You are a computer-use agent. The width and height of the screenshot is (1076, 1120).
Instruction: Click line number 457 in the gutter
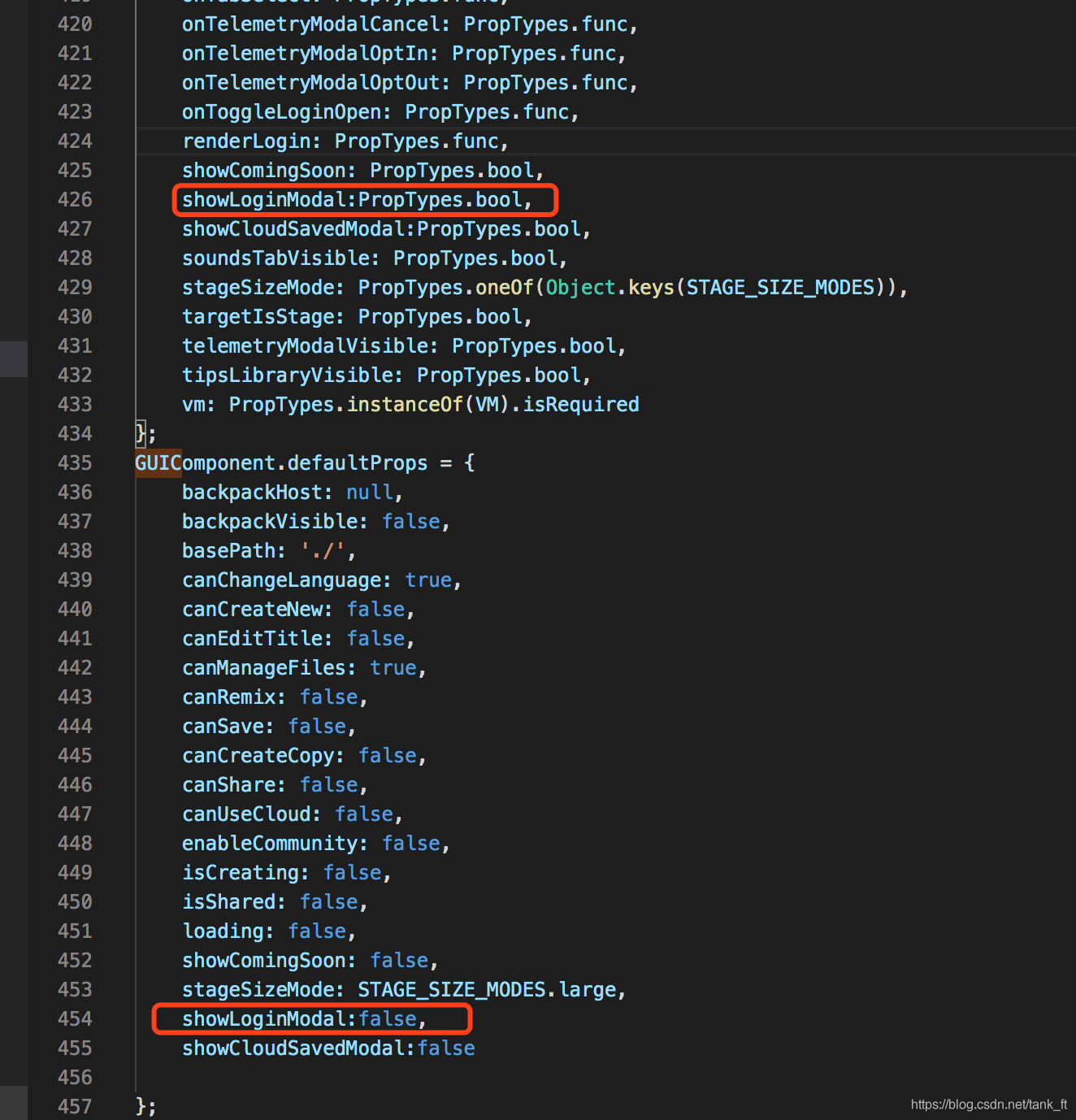[75, 1107]
